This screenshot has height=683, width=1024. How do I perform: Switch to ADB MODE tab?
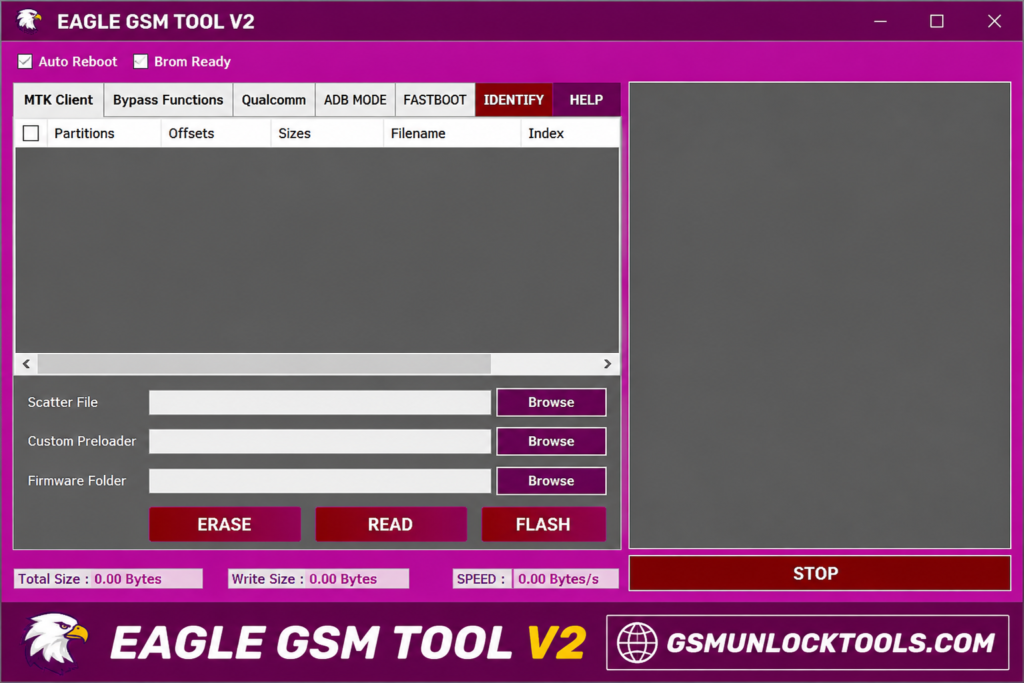355,100
